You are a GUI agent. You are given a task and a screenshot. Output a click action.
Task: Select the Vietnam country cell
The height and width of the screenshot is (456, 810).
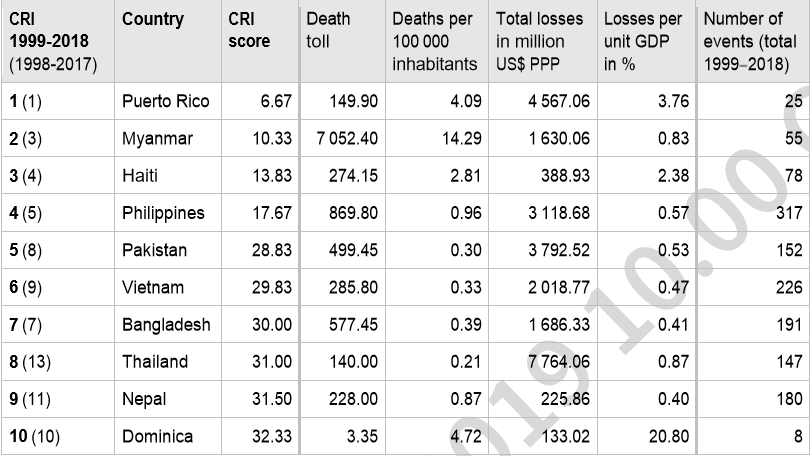pos(153,287)
